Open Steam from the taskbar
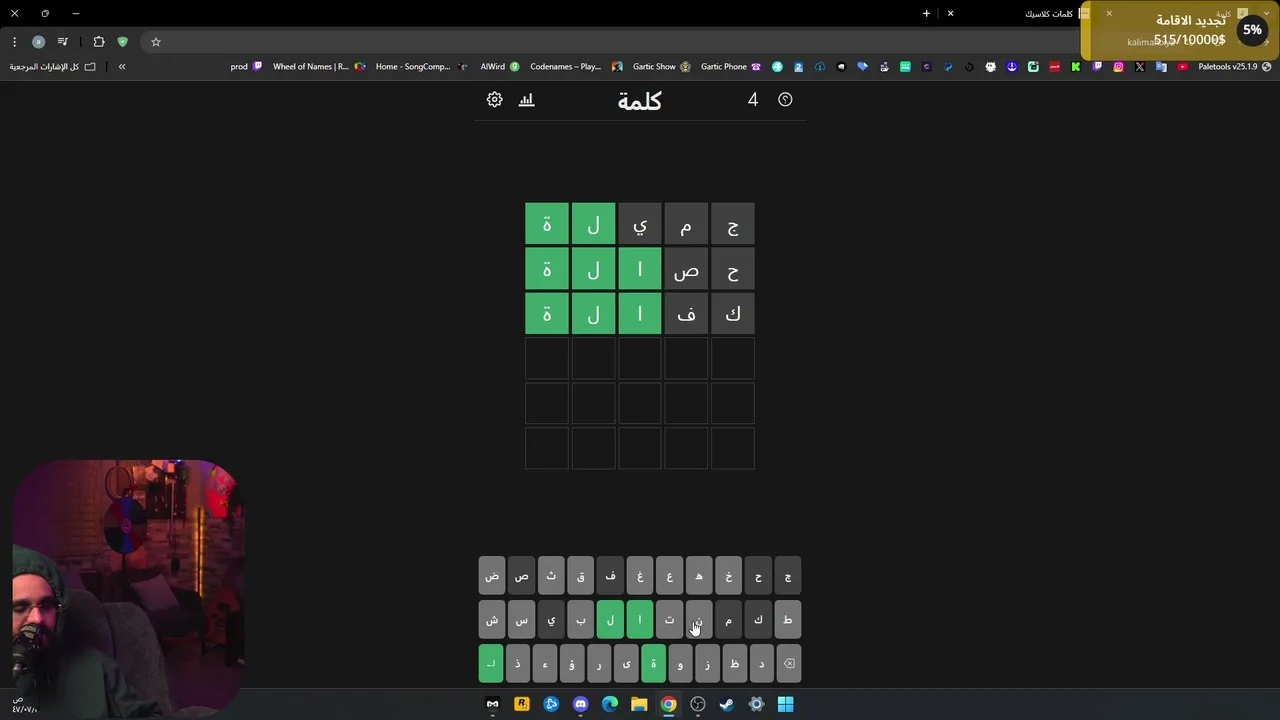 click(727, 704)
